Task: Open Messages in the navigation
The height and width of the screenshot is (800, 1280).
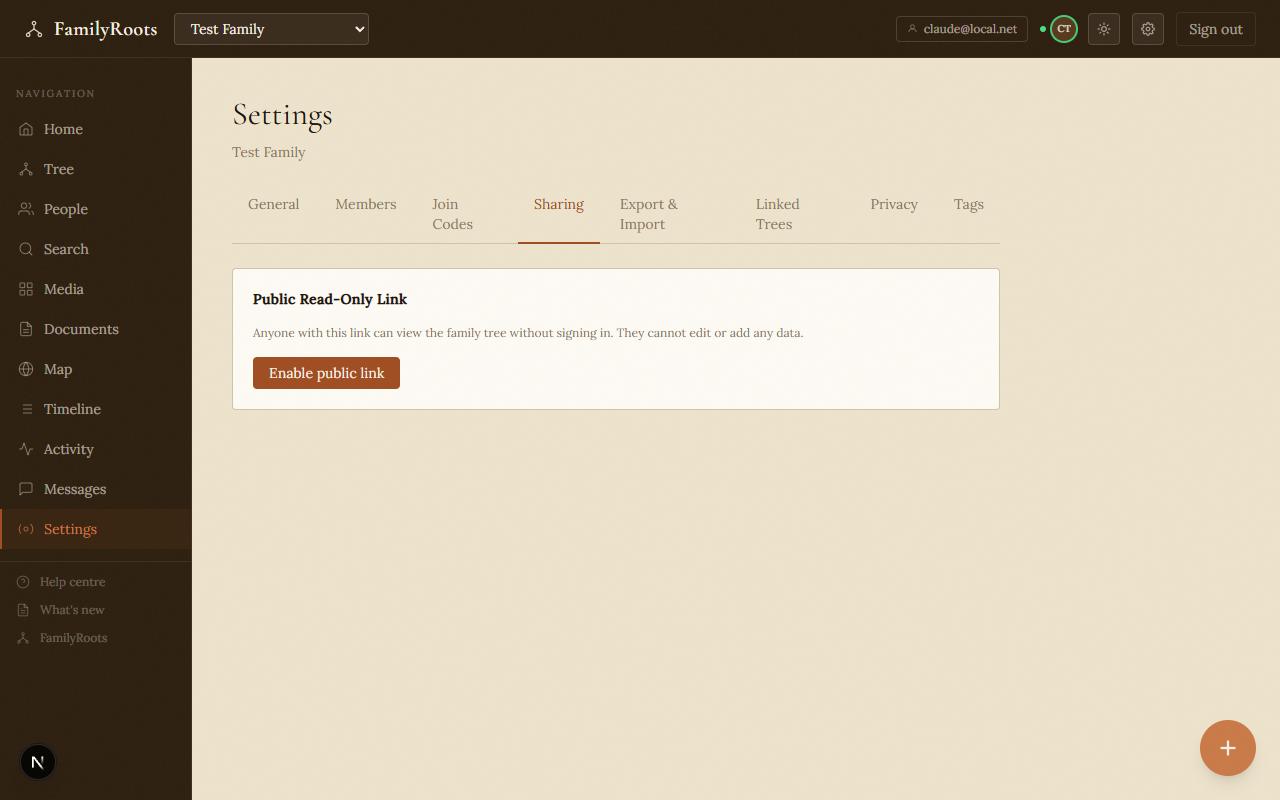Action: pos(75,489)
